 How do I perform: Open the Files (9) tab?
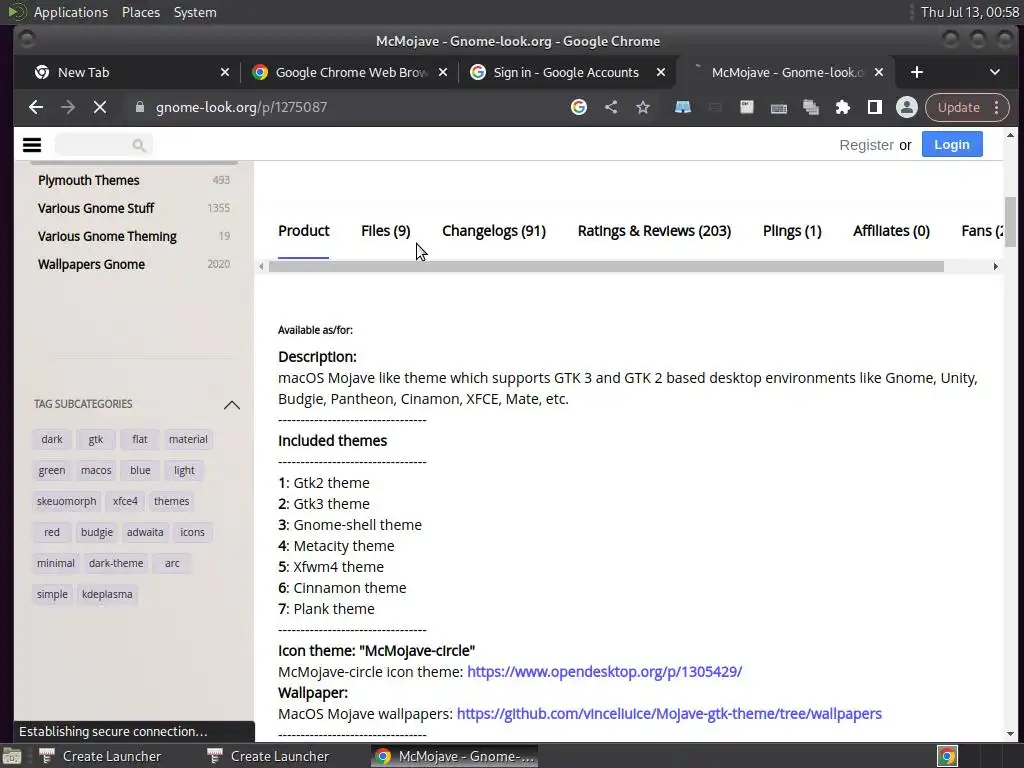[x=385, y=231]
